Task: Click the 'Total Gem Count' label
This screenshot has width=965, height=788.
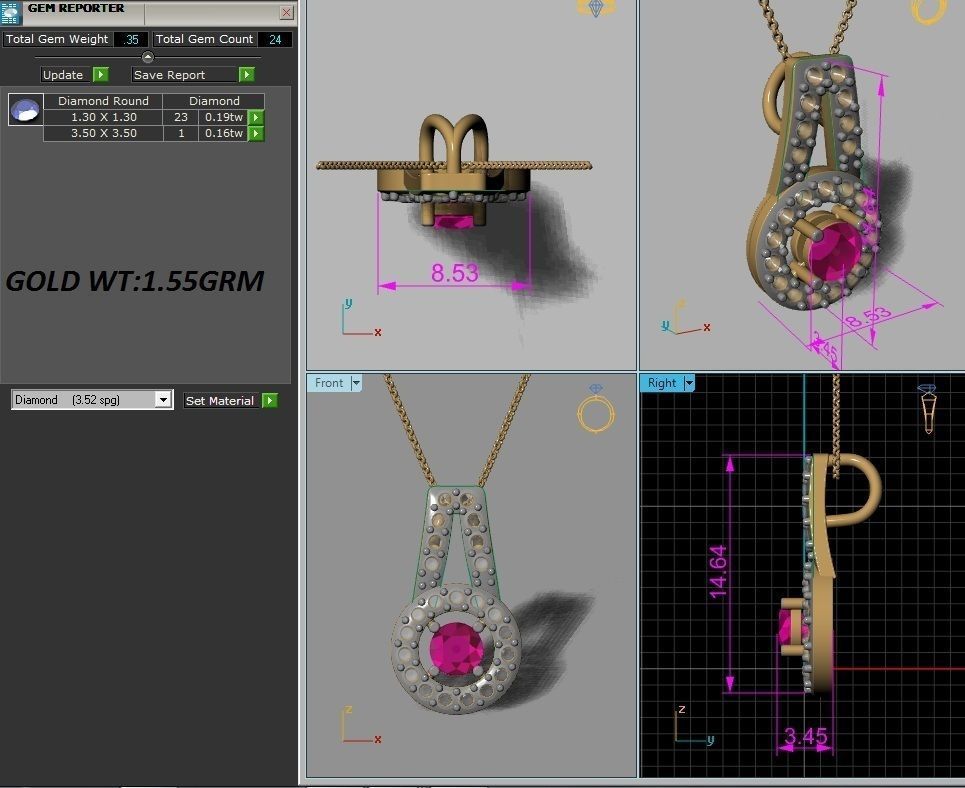Action: [x=204, y=39]
